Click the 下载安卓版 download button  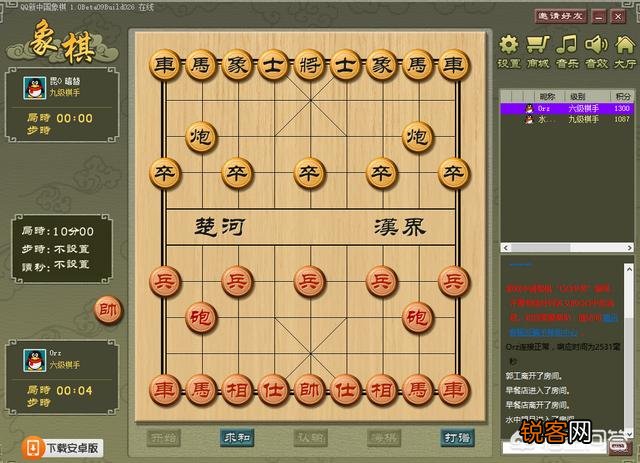coord(62,448)
